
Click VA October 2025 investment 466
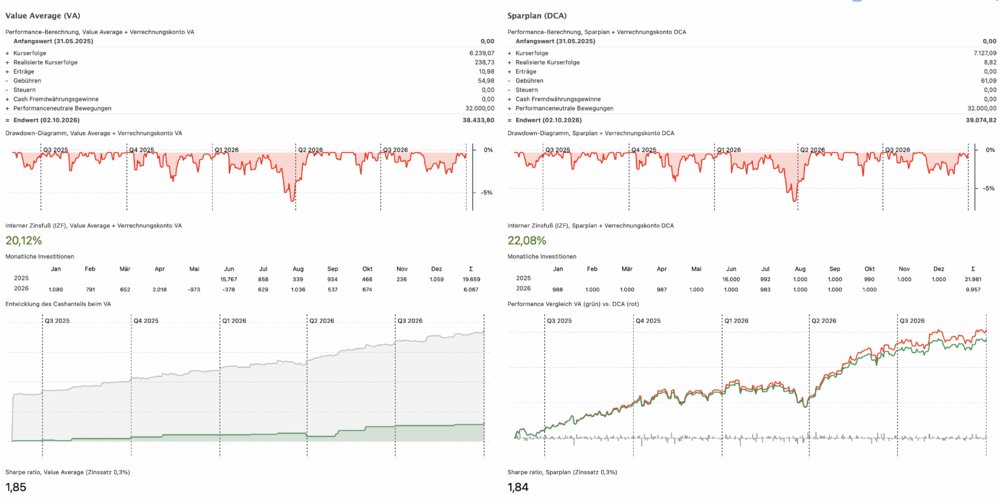[366, 279]
